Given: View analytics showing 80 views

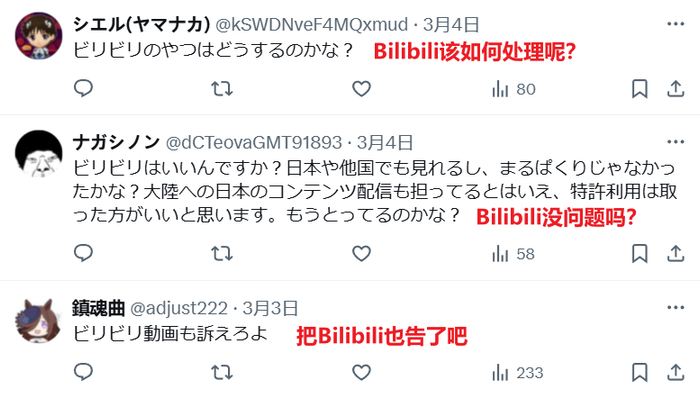Looking at the screenshot, I should 513,89.
